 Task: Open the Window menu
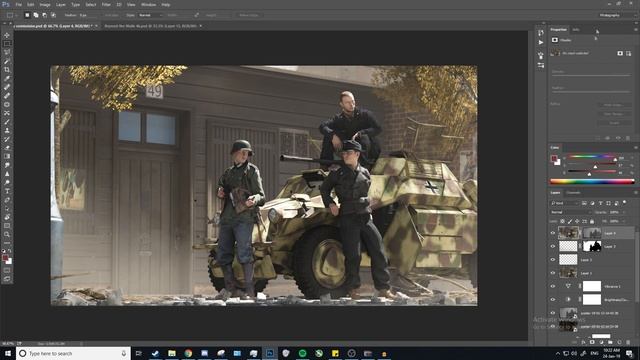click(148, 4)
